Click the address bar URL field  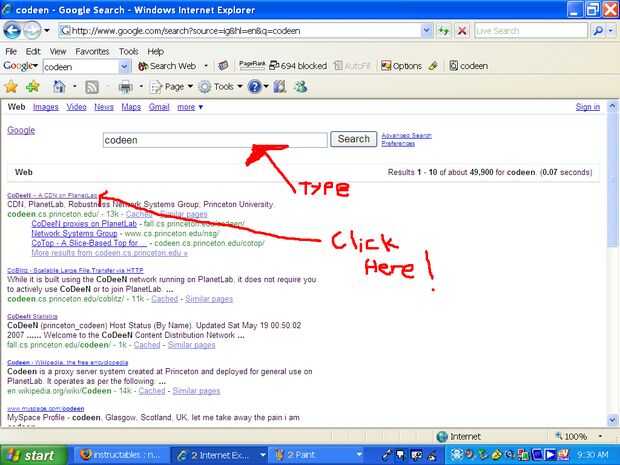coord(240,31)
